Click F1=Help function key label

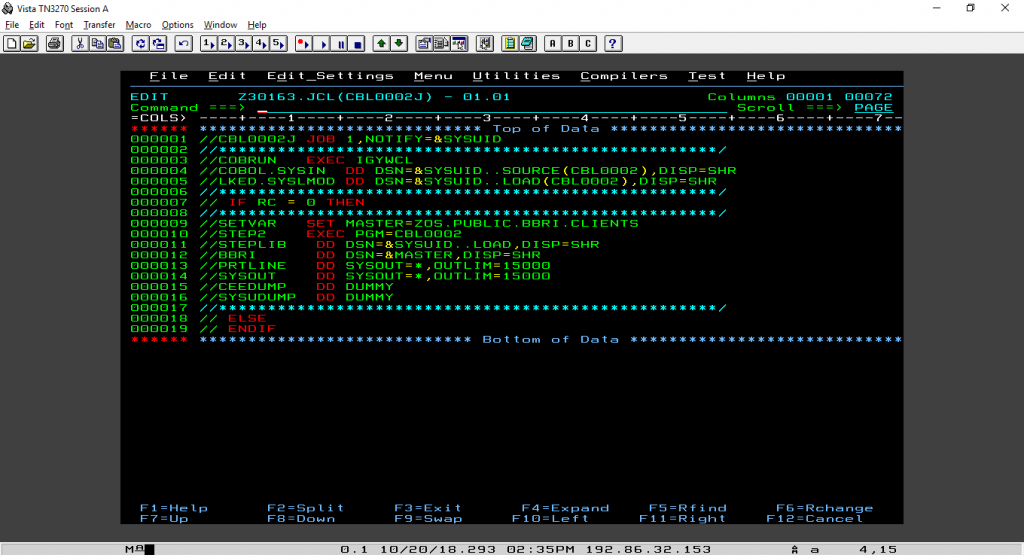[x=174, y=508]
